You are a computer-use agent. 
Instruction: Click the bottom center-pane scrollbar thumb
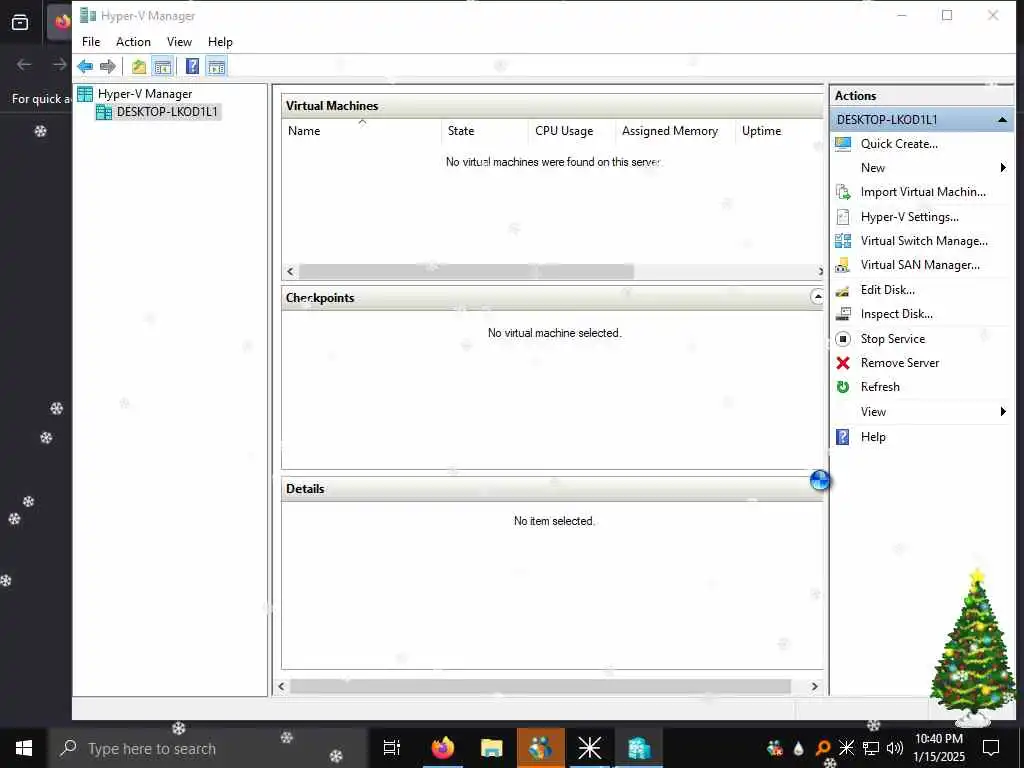(x=541, y=686)
